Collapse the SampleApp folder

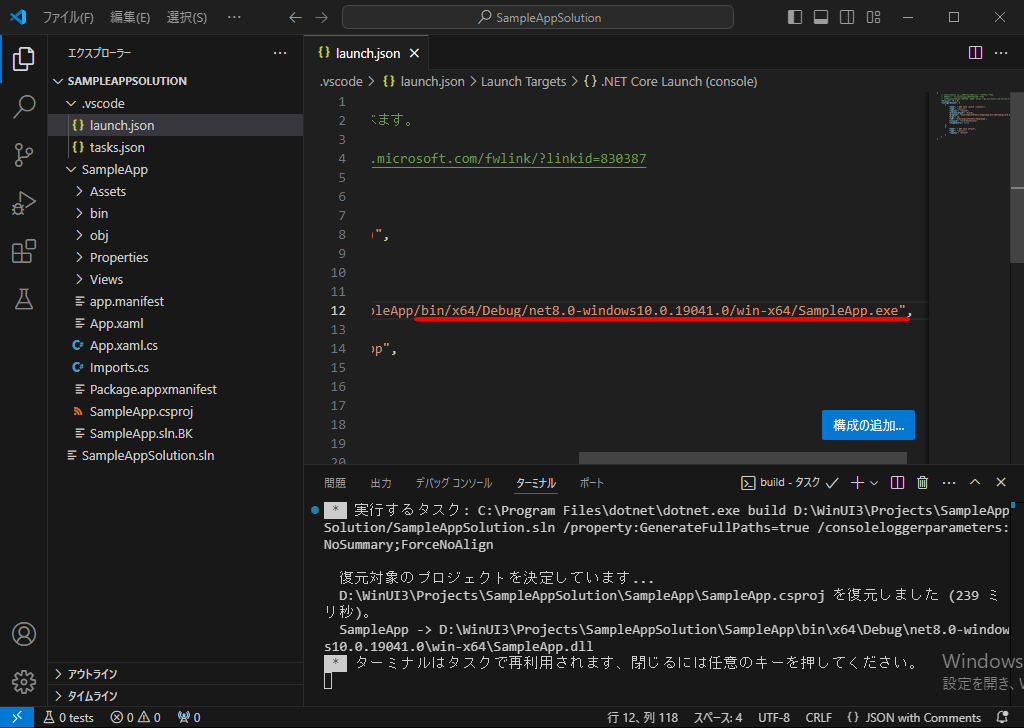tap(175, 169)
